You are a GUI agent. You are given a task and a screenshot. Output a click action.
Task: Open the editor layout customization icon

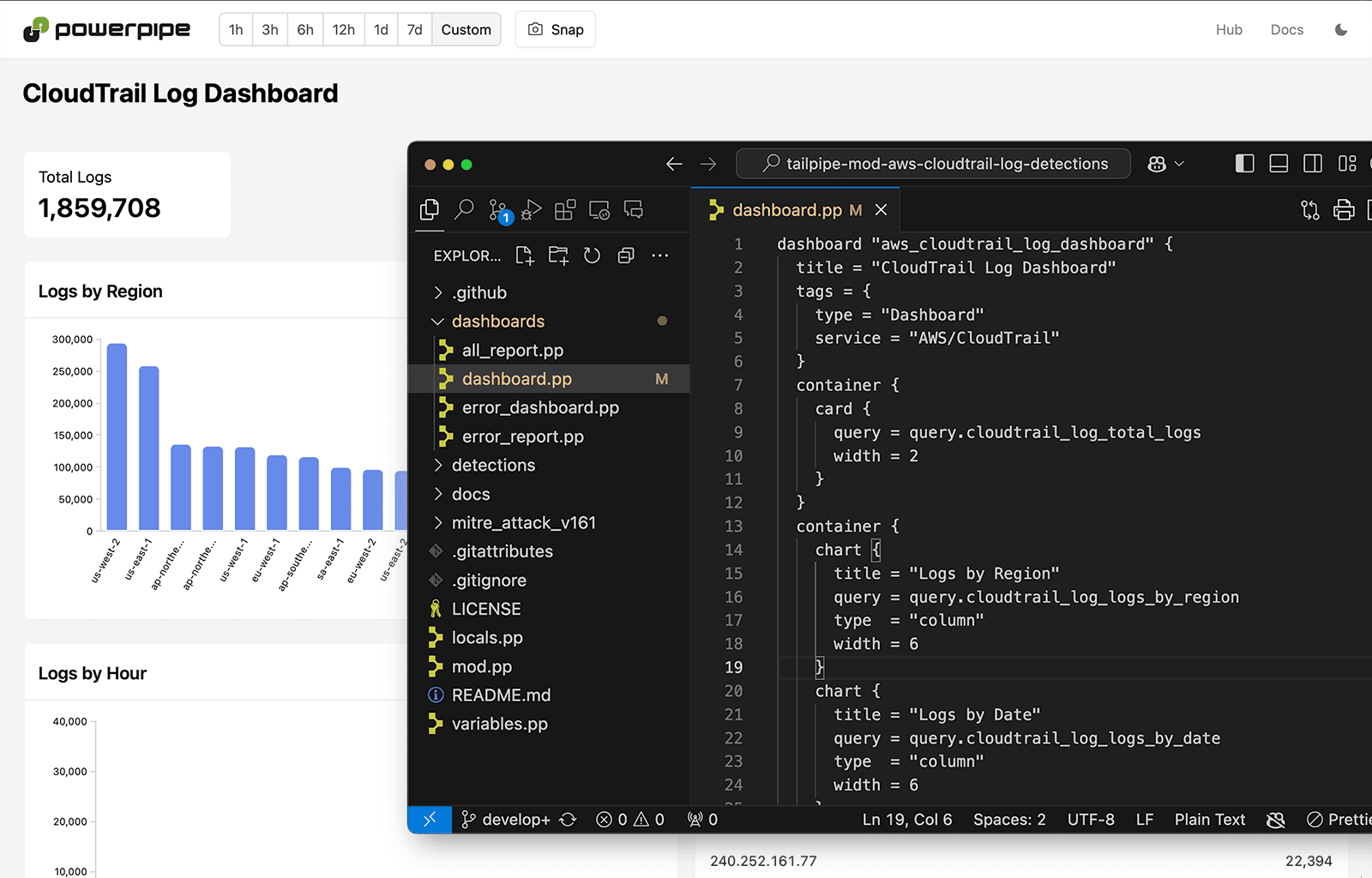click(1346, 164)
